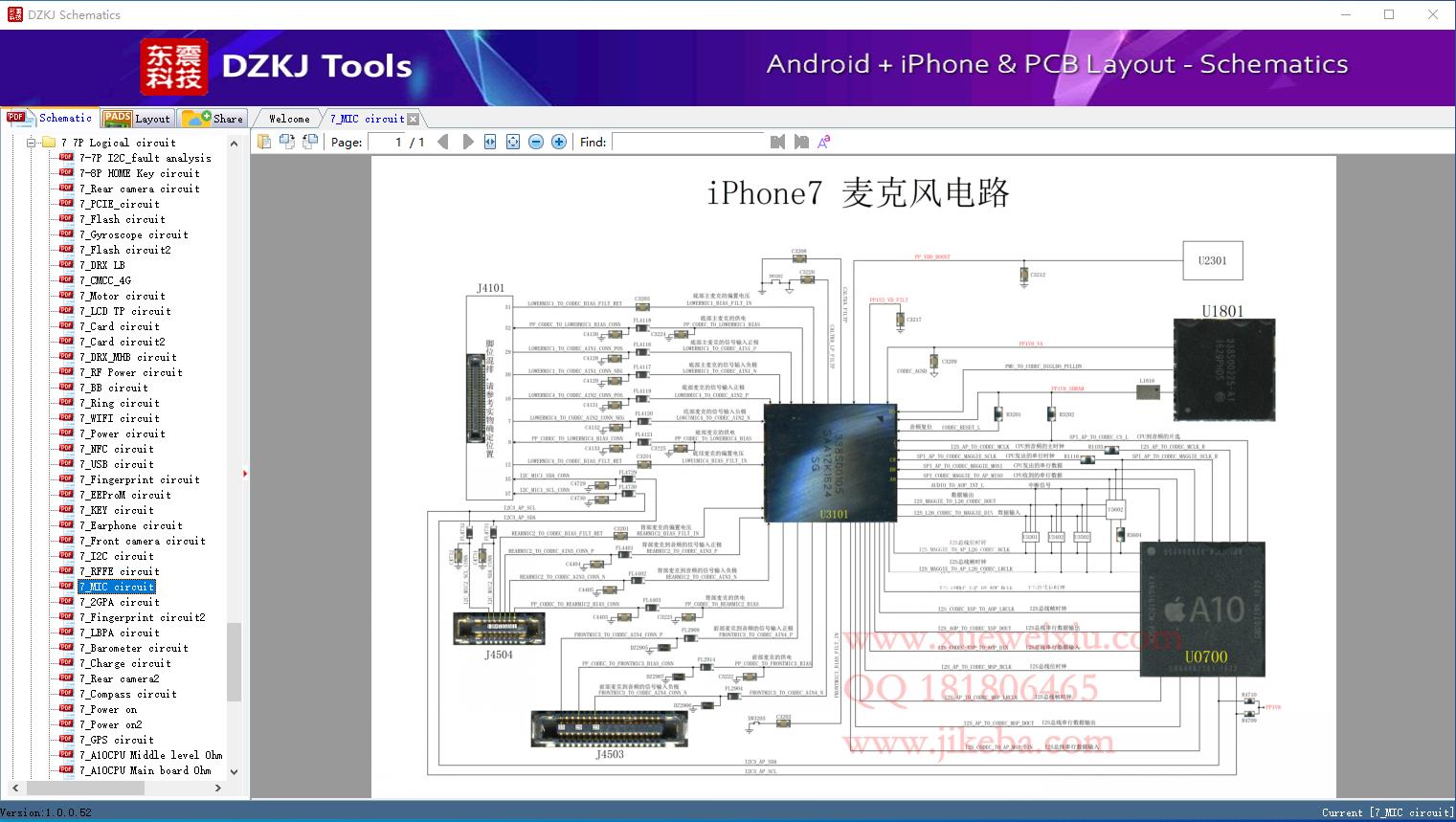Screen dimensions: 1456x822
Task: Go to the next page
Action: 467,142
